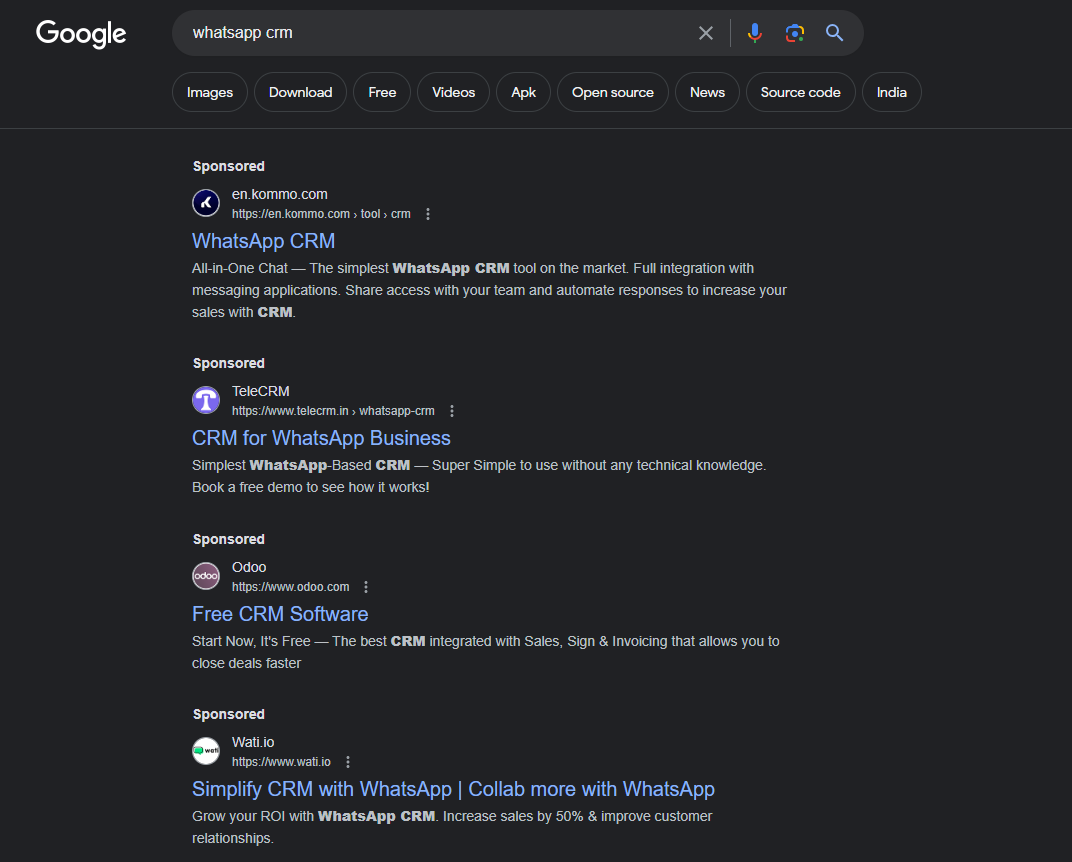Click the TeleCRM favicon icon
The height and width of the screenshot is (862, 1072).
[x=206, y=400]
